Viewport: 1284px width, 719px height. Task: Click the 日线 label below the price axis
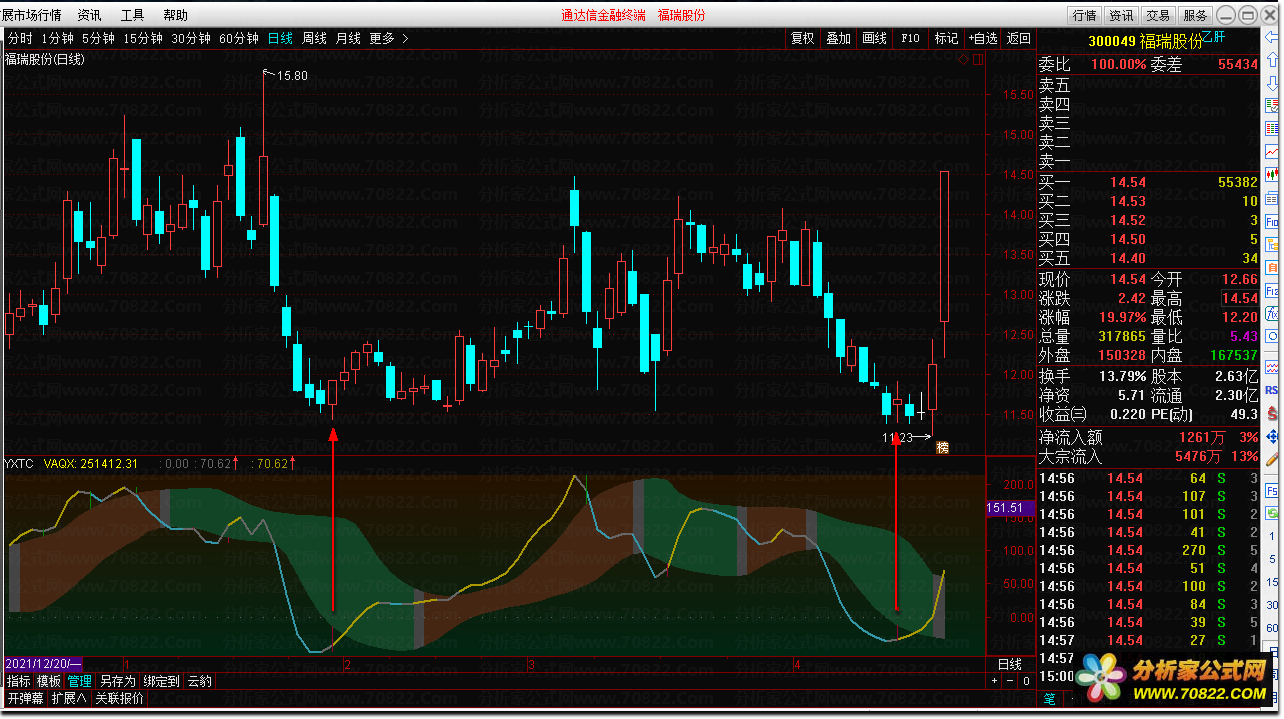point(1010,664)
